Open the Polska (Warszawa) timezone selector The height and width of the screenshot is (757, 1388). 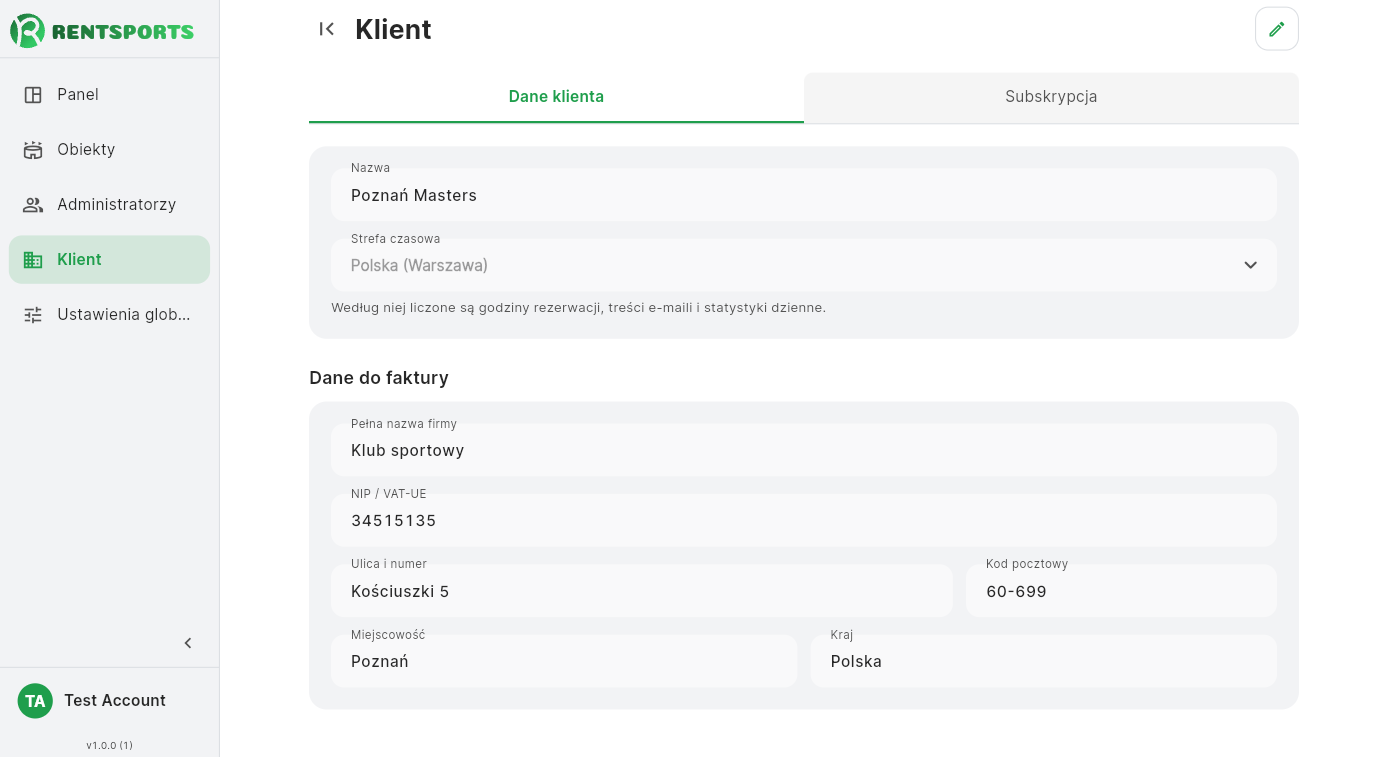804,265
